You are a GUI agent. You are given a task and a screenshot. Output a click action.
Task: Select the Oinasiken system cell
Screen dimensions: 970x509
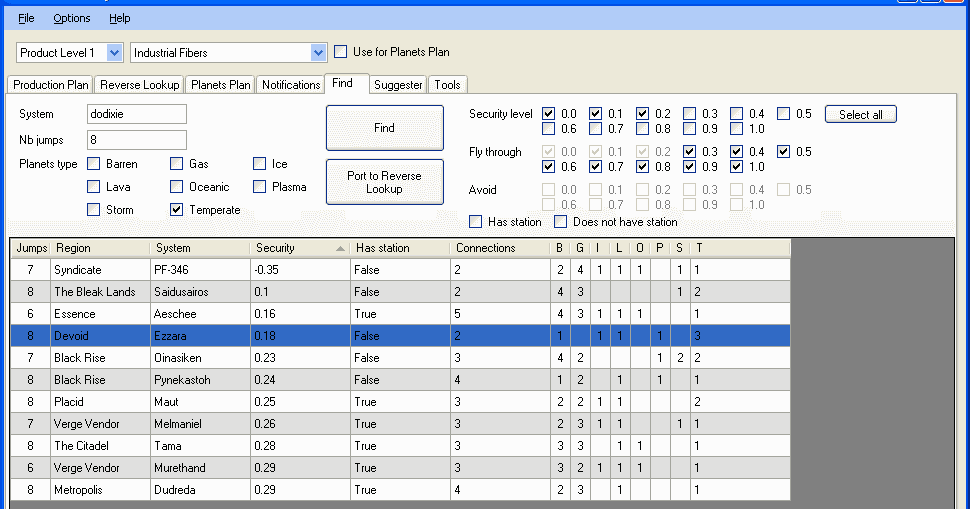200,357
